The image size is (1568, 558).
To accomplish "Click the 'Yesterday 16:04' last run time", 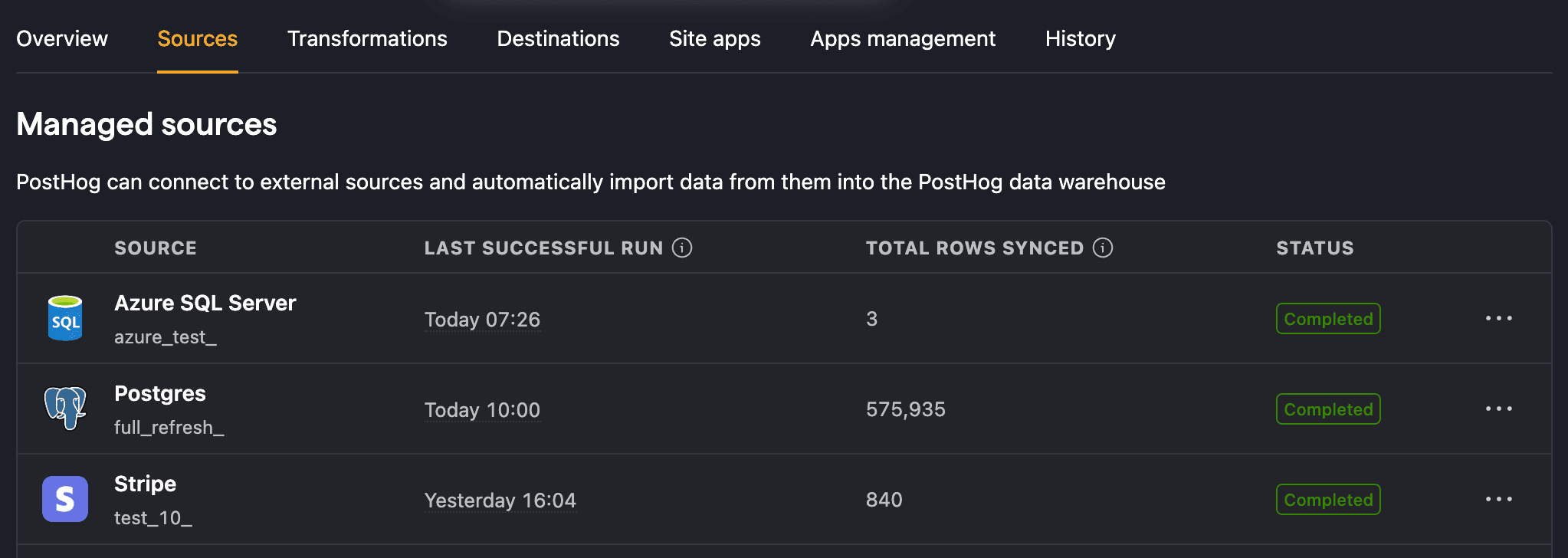I will click(x=500, y=501).
